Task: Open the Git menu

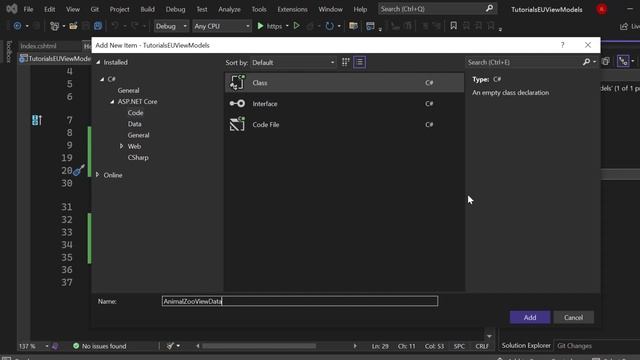Action: [95, 9]
